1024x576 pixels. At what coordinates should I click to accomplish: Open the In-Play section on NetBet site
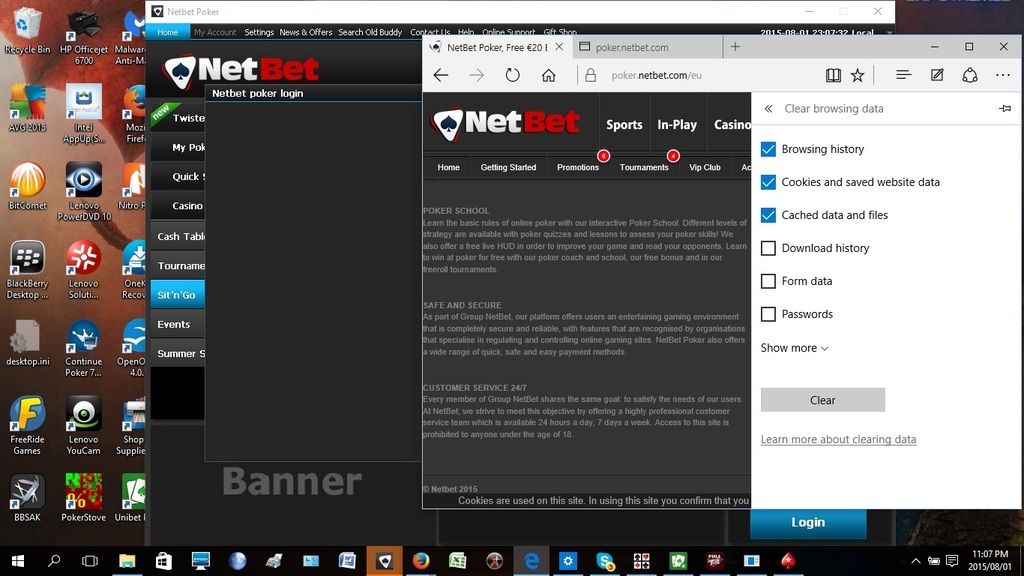pyautogui.click(x=677, y=124)
